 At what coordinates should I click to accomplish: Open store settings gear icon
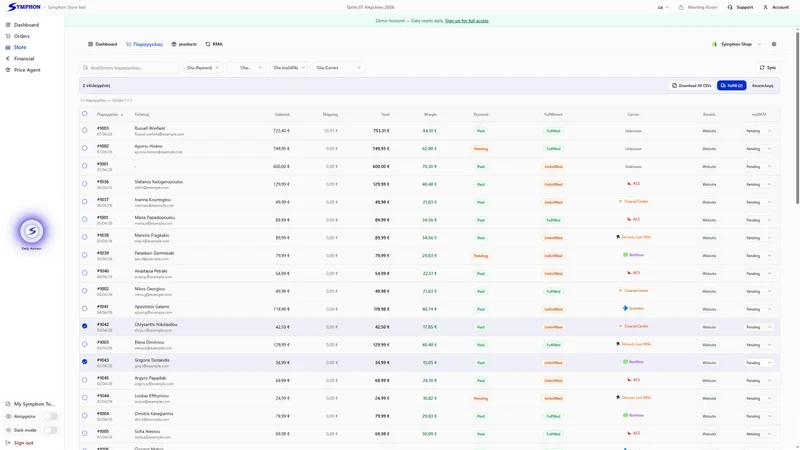click(774, 44)
